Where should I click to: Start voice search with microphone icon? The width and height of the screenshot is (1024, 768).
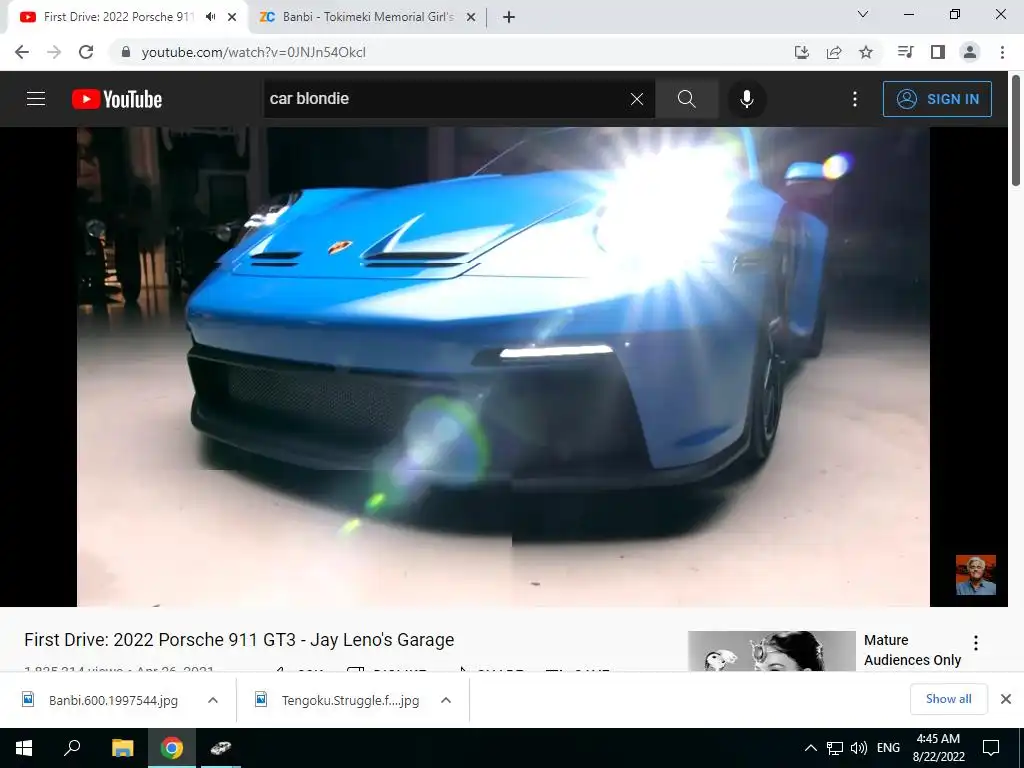[x=746, y=99]
